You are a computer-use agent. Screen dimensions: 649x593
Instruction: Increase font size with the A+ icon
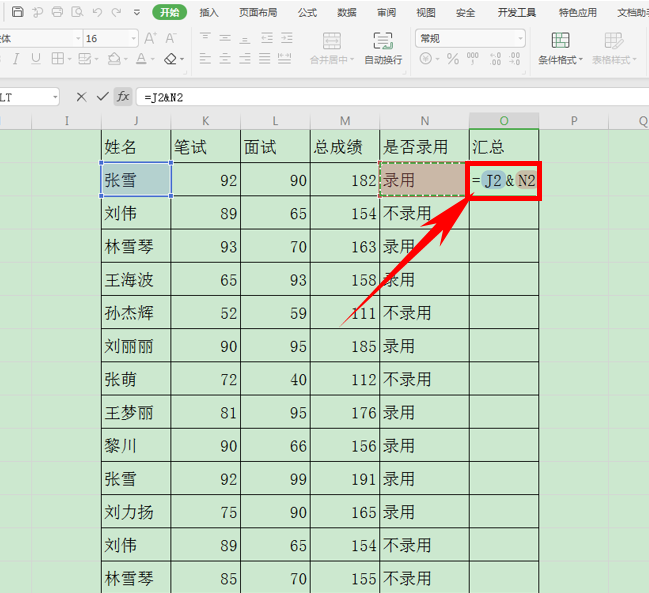tap(150, 38)
